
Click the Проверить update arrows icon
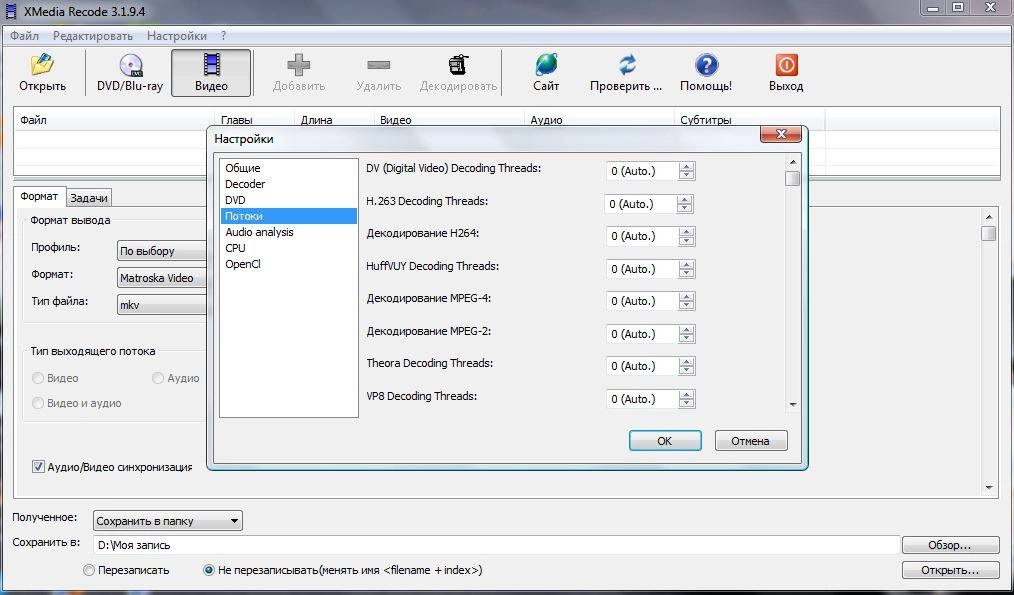(626, 65)
